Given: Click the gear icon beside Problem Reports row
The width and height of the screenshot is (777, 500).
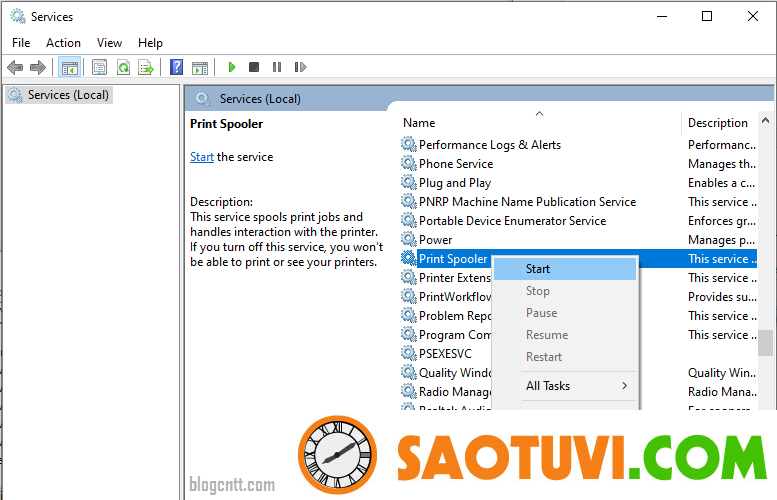Looking at the screenshot, I should tap(408, 315).
